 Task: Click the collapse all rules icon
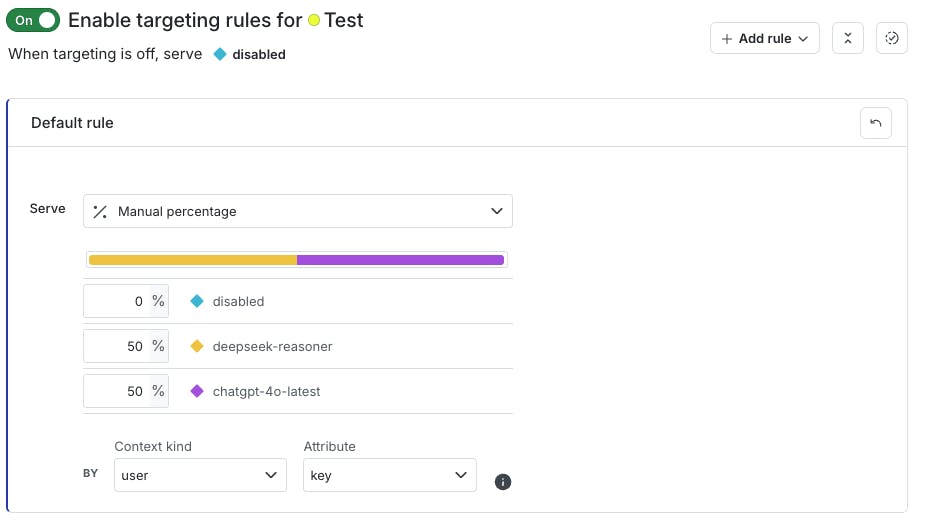coord(847,38)
